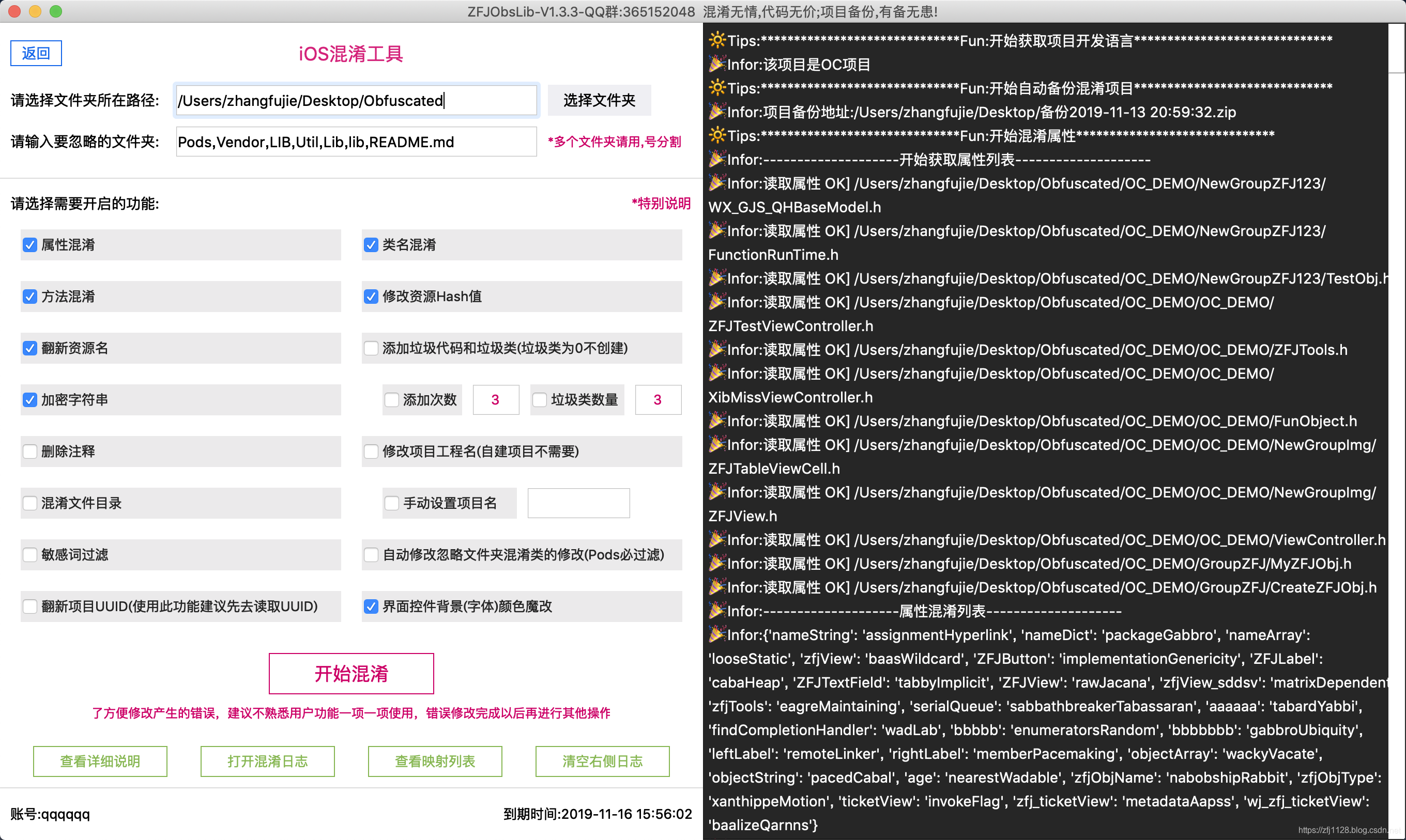View mapping list with 查看映射列表
Image resolution: width=1406 pixels, height=840 pixels.
[435, 761]
